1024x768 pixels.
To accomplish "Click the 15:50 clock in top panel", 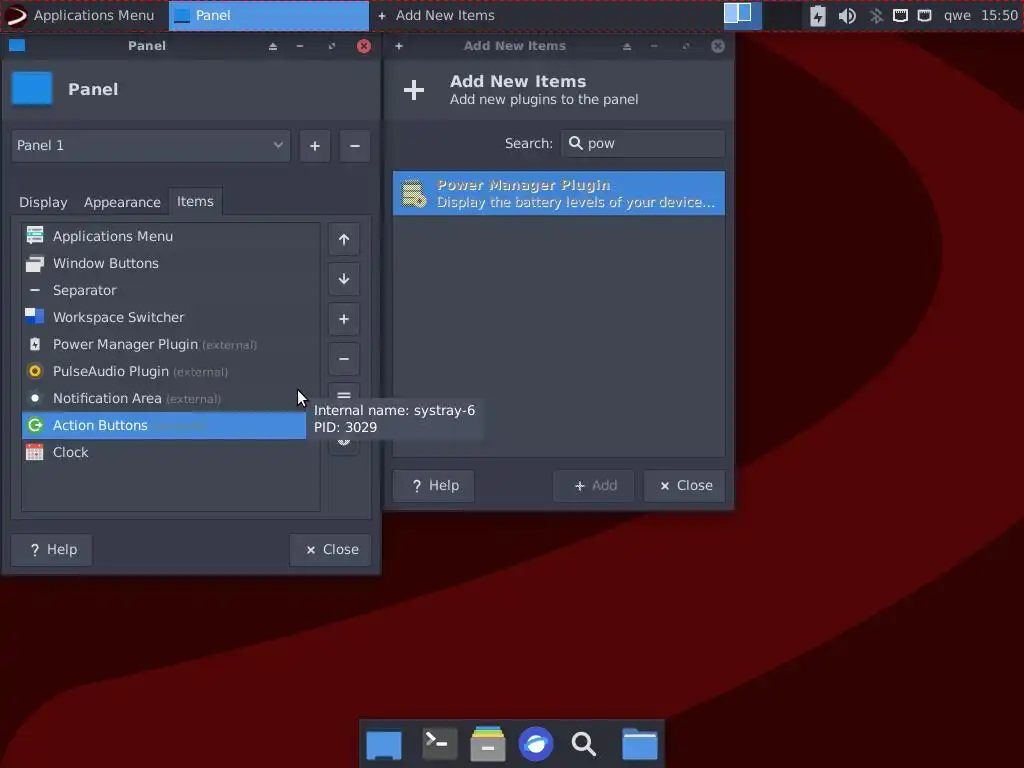I will [999, 15].
